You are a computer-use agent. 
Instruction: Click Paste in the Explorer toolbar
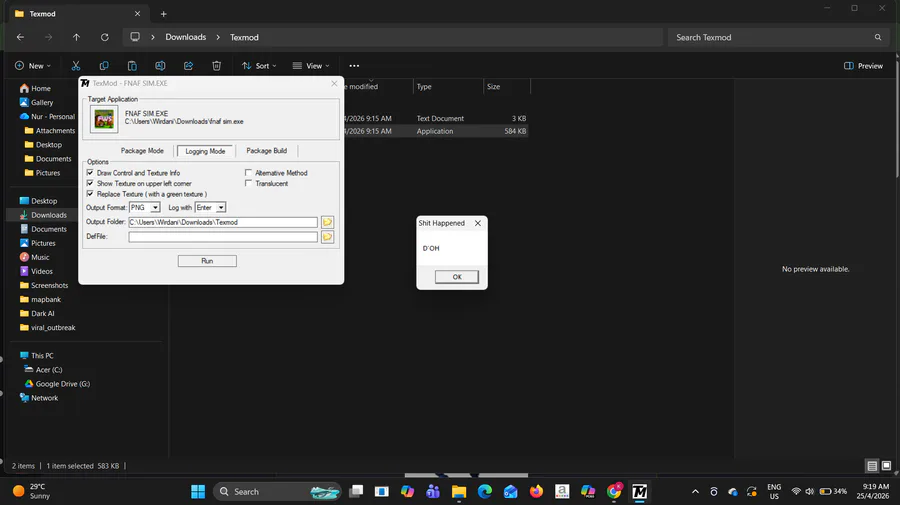(x=132, y=66)
